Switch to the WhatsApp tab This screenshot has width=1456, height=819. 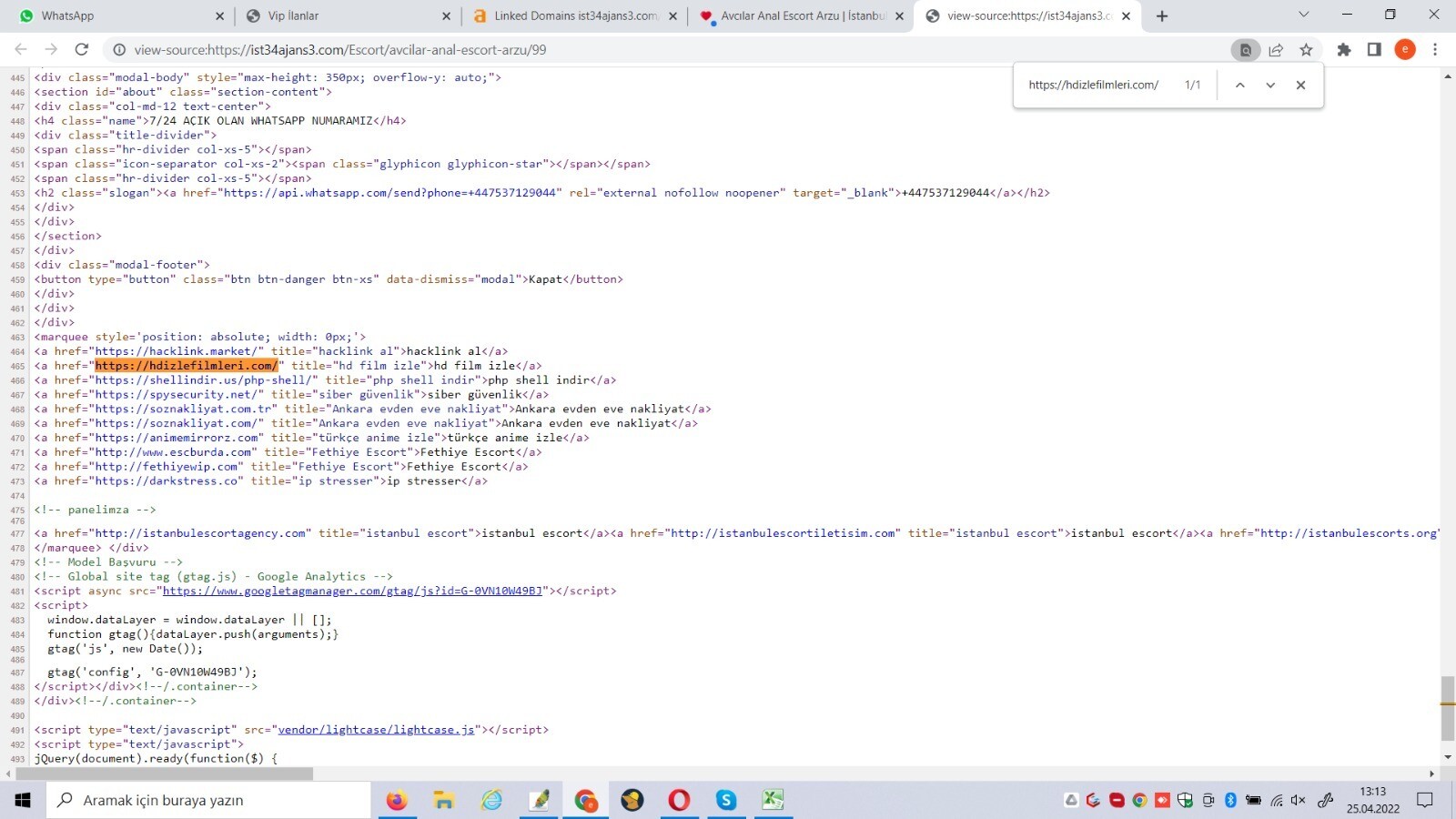point(118,15)
